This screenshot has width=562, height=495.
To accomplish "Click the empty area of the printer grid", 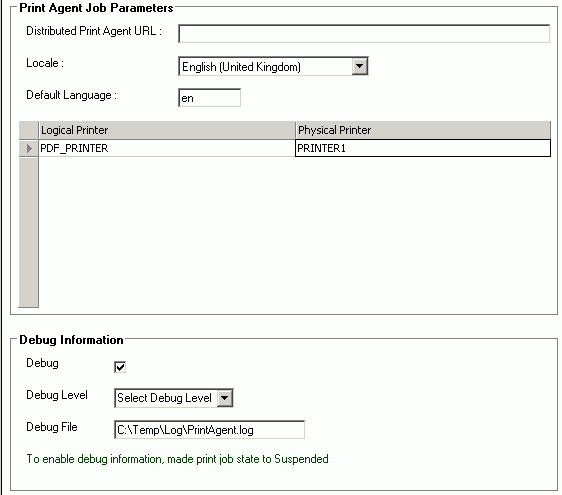I will pos(294,231).
